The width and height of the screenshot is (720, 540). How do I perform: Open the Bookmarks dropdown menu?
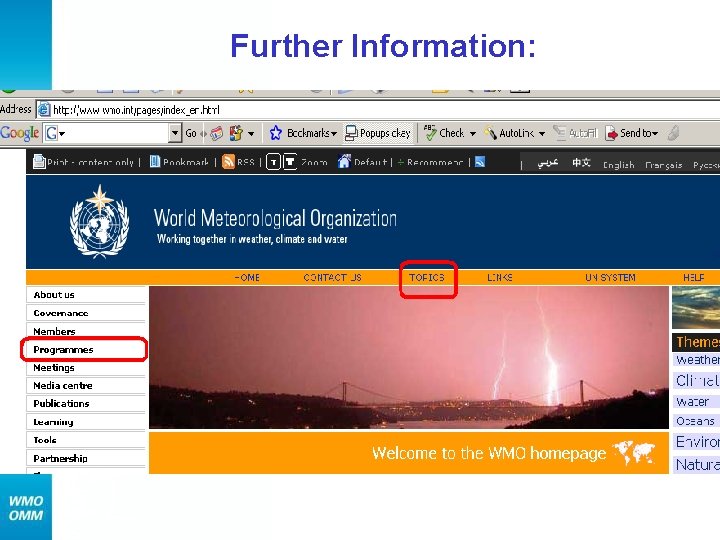pos(334,134)
